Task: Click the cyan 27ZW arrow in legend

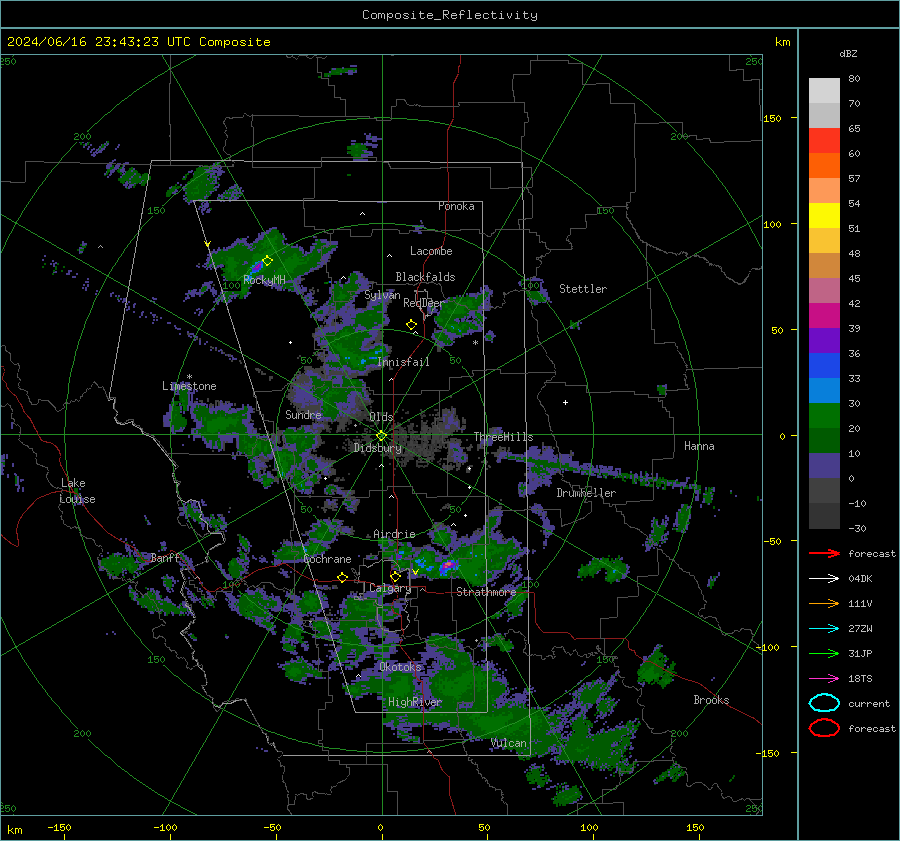Action: click(x=824, y=629)
